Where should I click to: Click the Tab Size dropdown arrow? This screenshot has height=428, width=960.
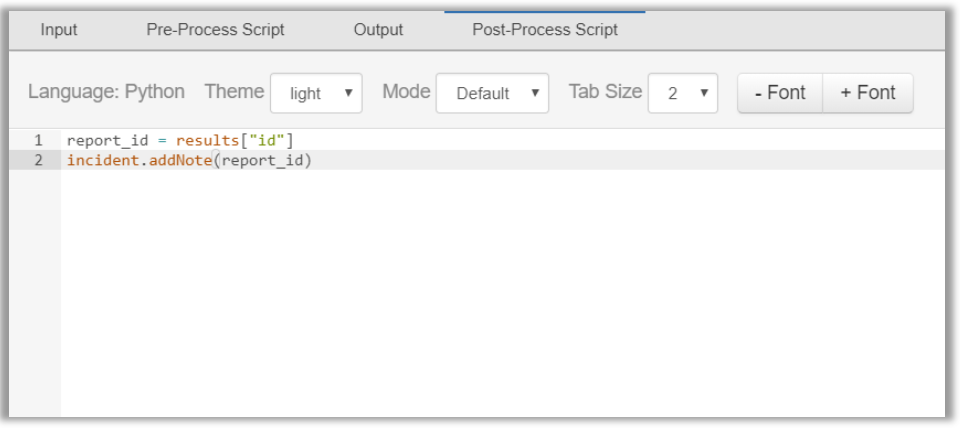[x=704, y=93]
